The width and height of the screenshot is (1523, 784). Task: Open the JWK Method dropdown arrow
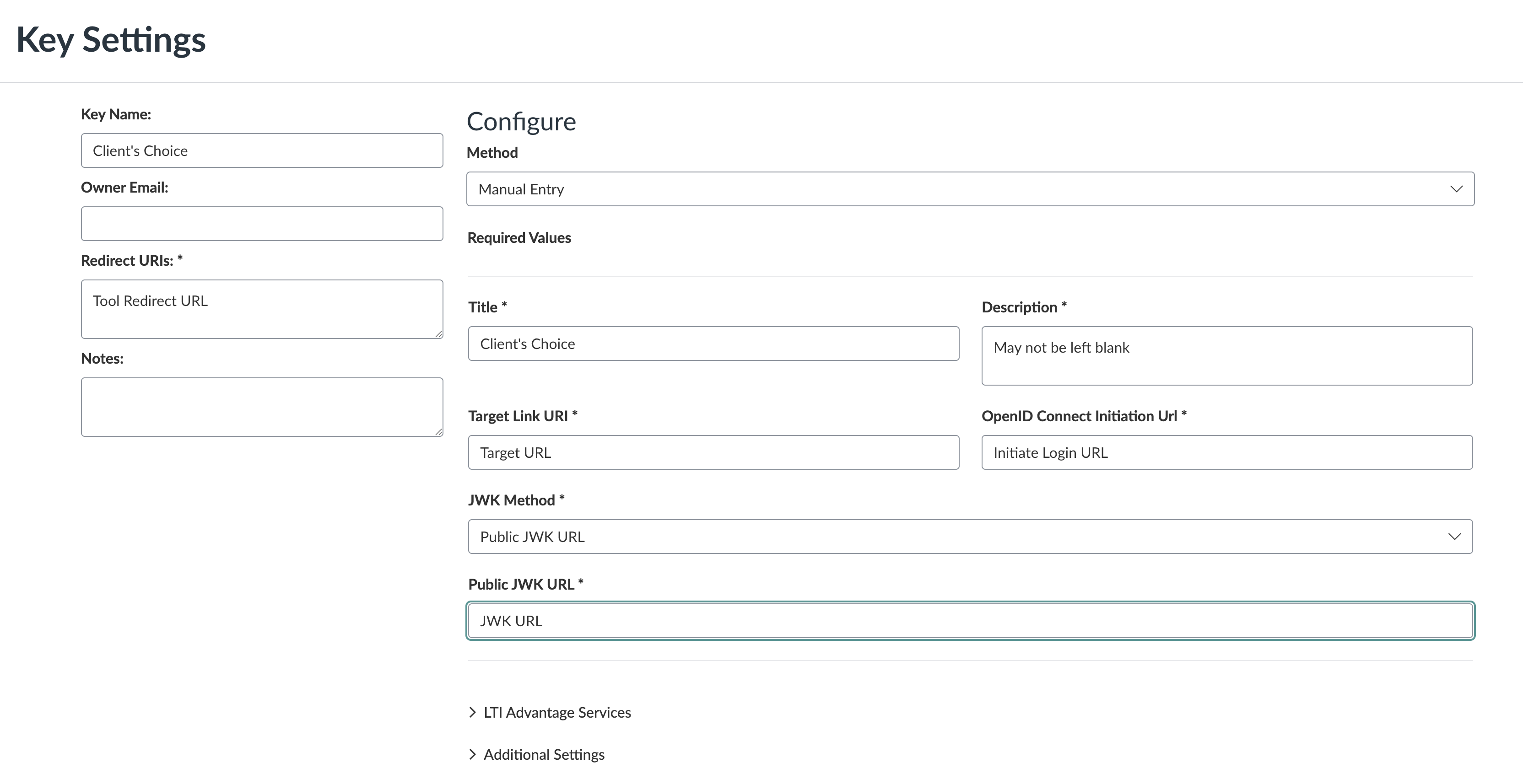click(1454, 537)
